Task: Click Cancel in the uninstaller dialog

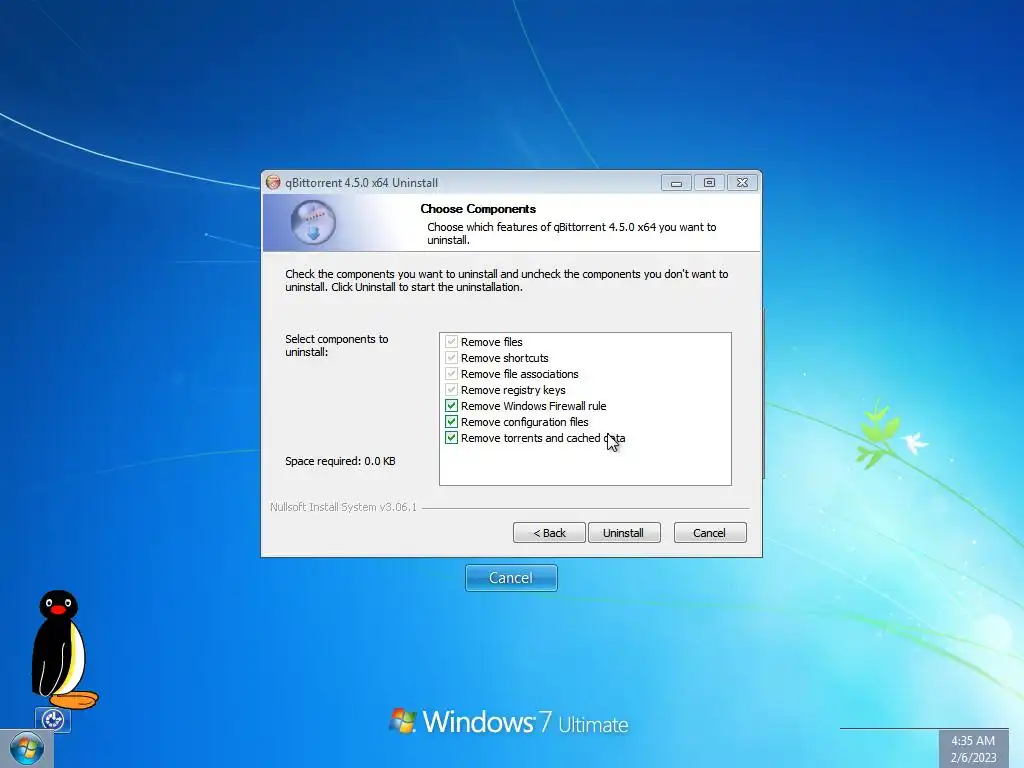Action: (710, 533)
